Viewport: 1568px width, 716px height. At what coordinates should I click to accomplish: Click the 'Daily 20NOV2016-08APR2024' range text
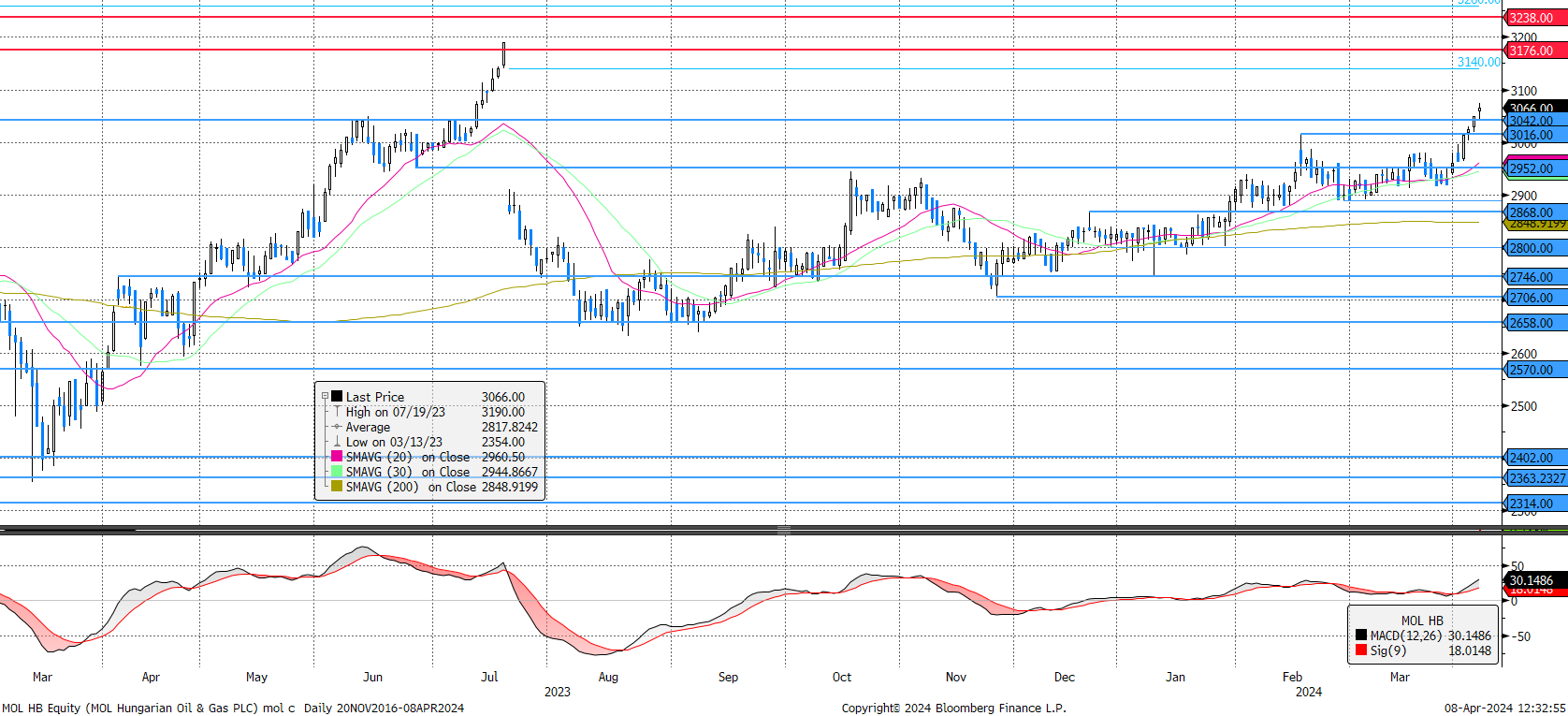(x=384, y=708)
